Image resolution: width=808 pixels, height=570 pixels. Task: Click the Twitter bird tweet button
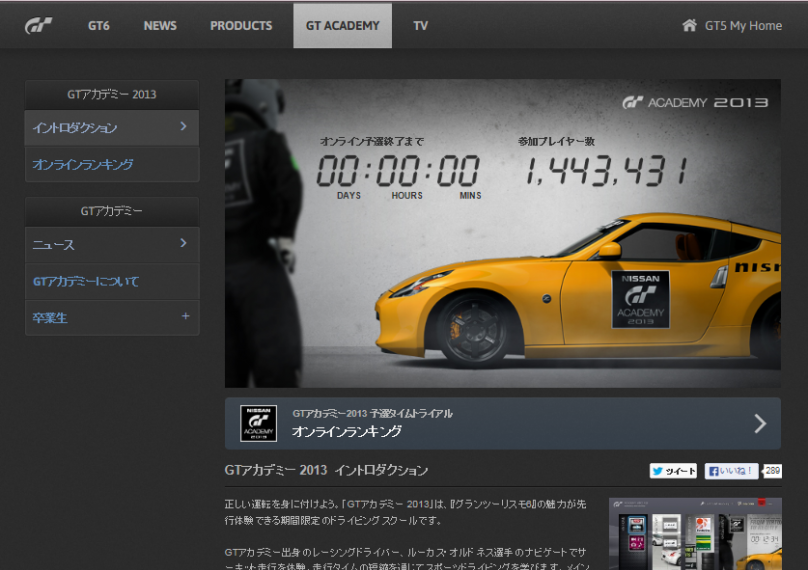click(673, 471)
